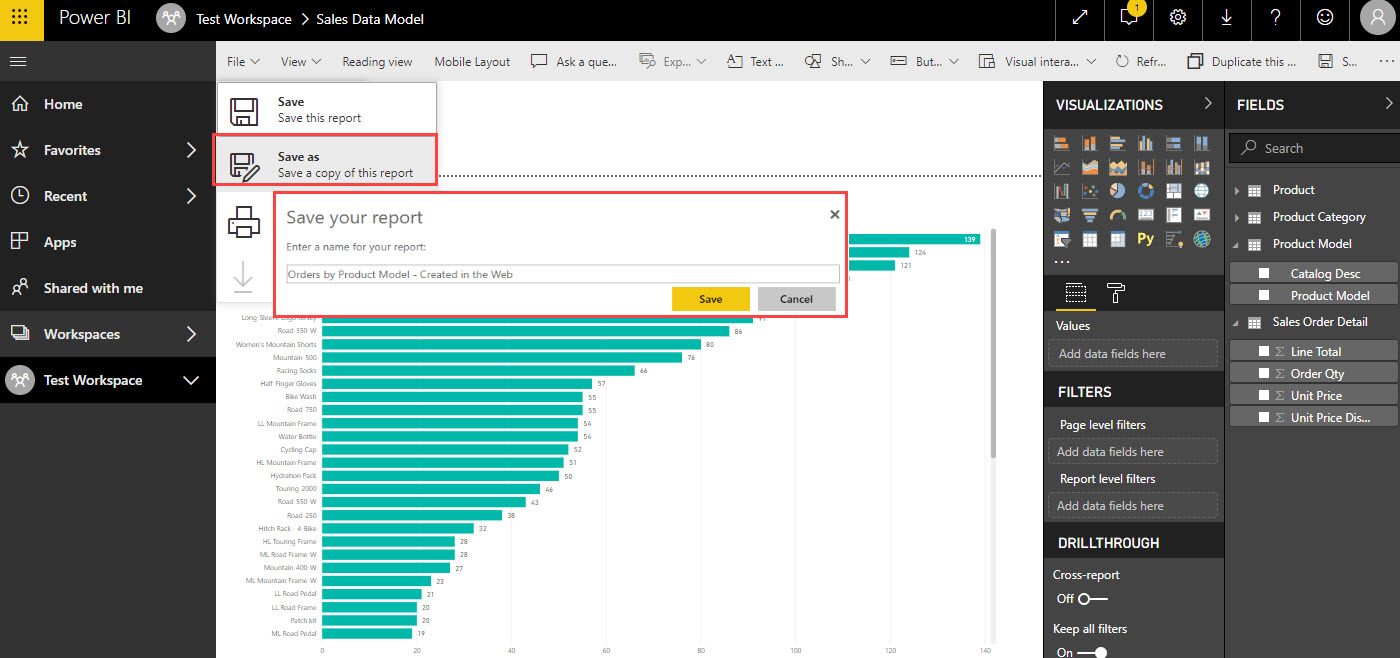Select the line chart visualization
1400x658 pixels.
pos(1062,167)
